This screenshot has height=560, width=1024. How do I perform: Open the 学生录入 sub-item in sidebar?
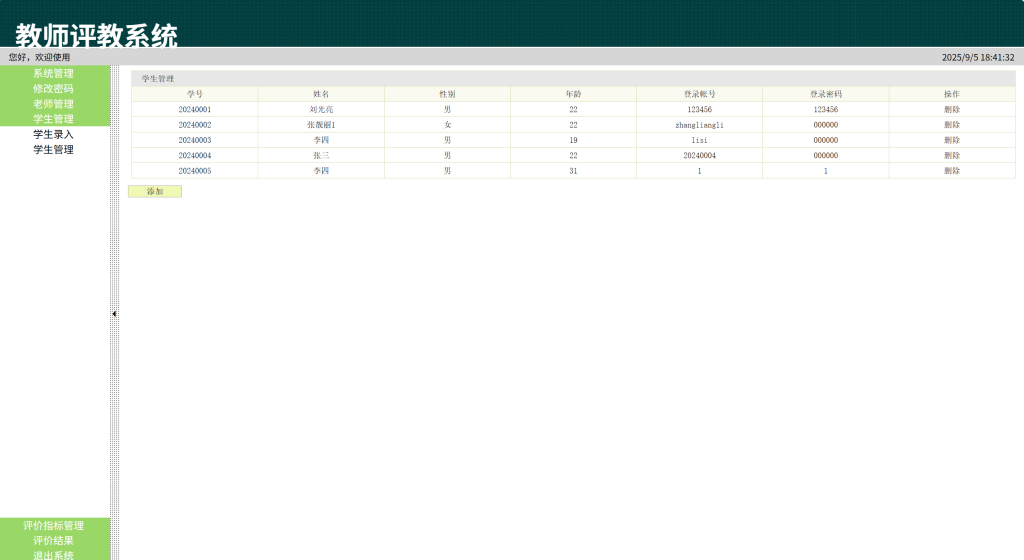click(54, 134)
